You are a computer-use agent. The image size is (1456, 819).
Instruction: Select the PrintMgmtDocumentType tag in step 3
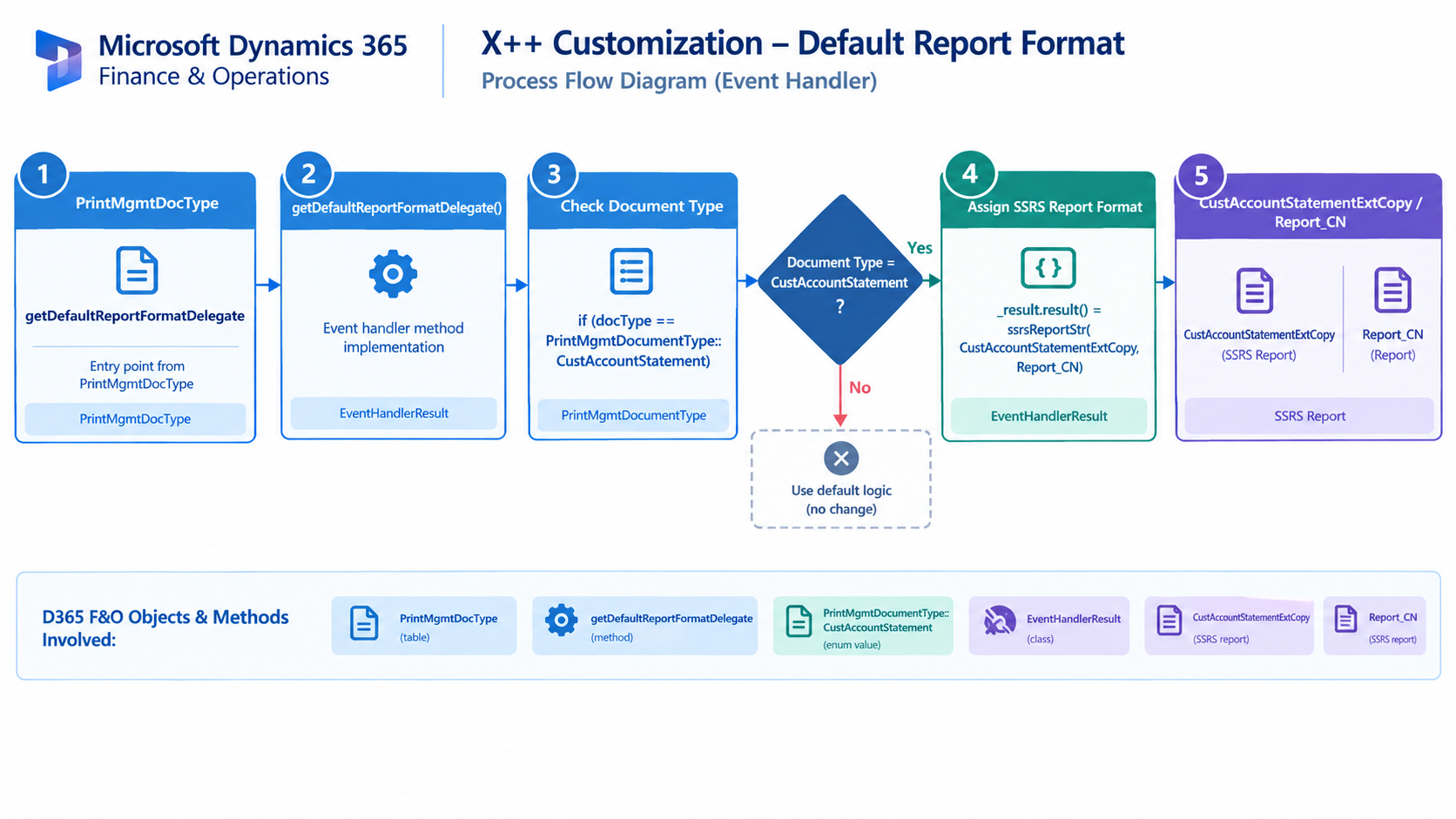pos(633,415)
